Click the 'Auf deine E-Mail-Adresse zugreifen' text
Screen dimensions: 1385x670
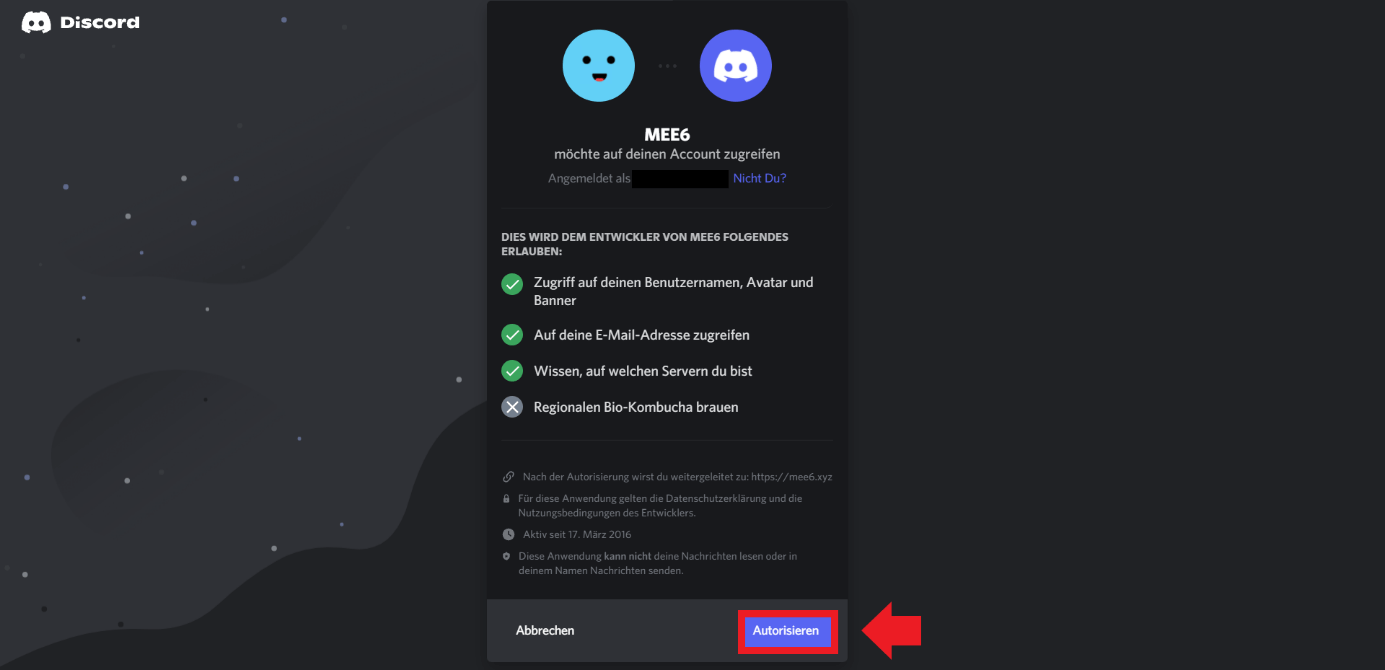click(x=642, y=335)
